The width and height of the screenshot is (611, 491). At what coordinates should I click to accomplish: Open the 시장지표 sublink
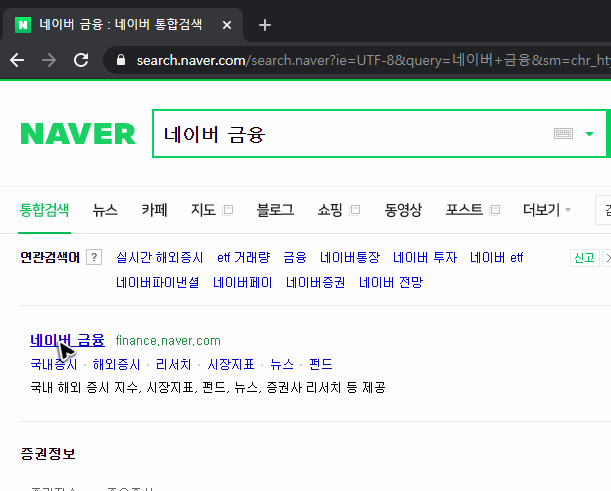tap(231, 364)
